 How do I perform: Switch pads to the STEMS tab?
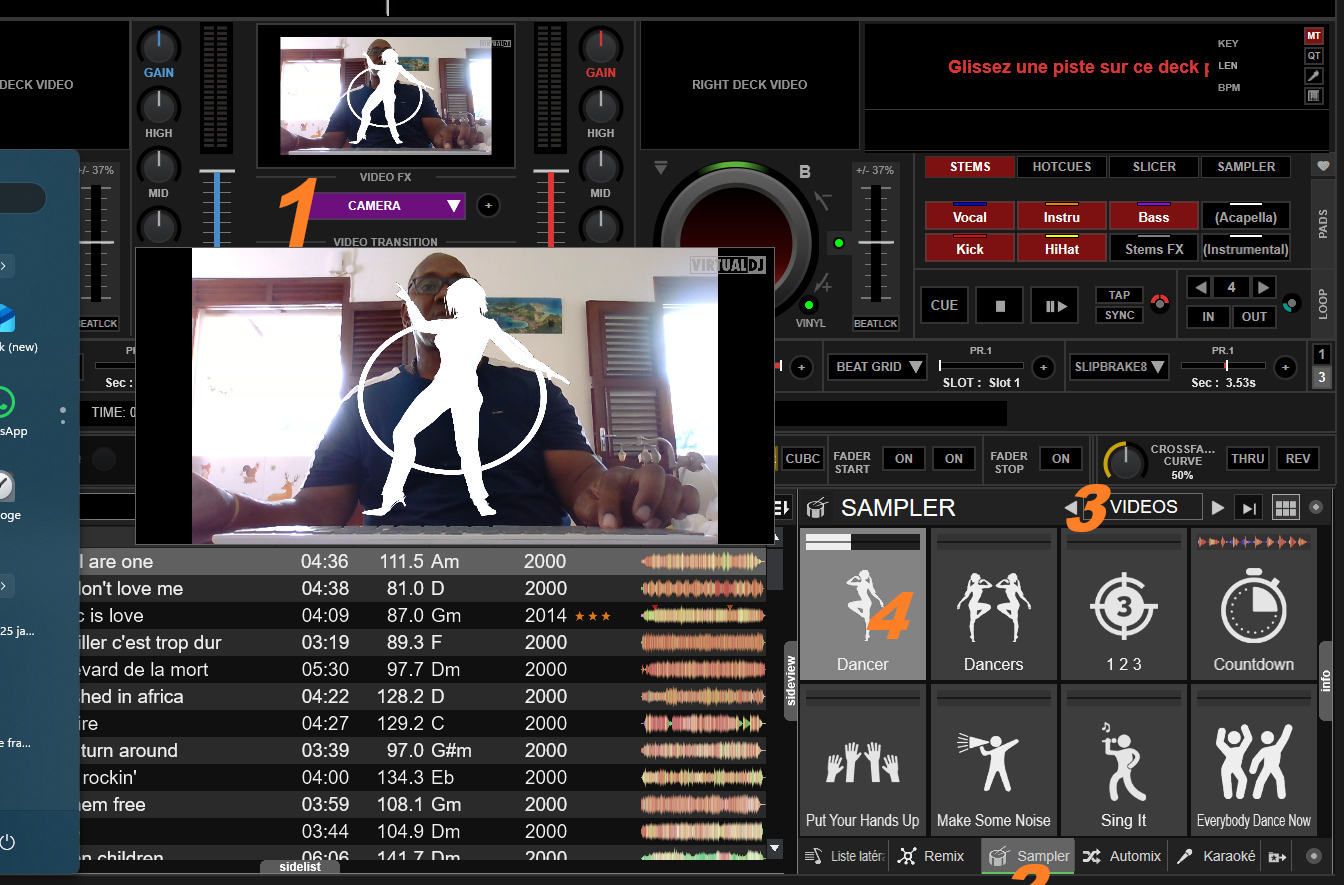970,167
